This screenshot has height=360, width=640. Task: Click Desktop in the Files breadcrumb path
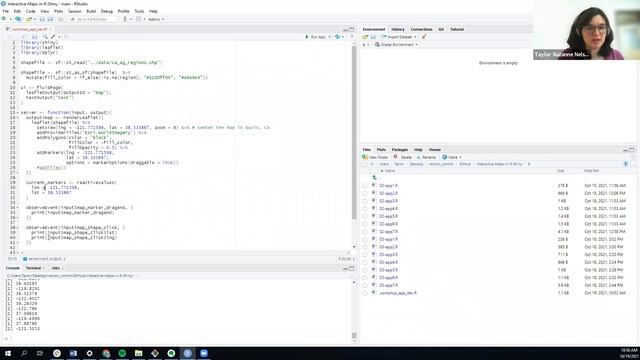point(416,164)
